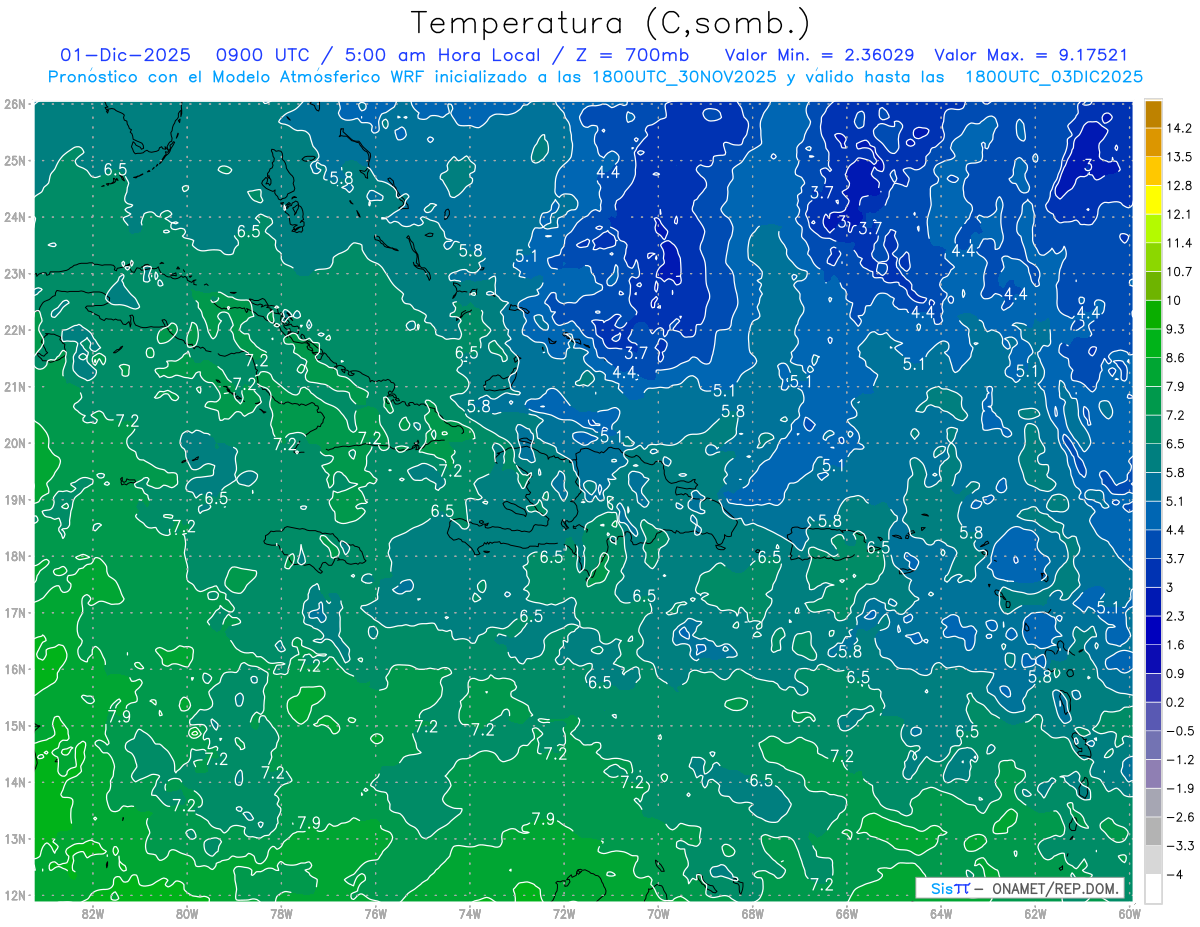Click the '72W' longitude label
The height and width of the screenshot is (927, 1200).
pyautogui.click(x=564, y=912)
